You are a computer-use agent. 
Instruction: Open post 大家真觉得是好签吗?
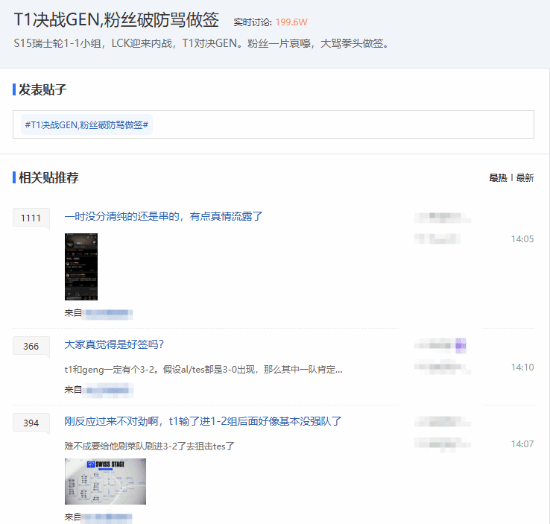[x=114, y=344]
